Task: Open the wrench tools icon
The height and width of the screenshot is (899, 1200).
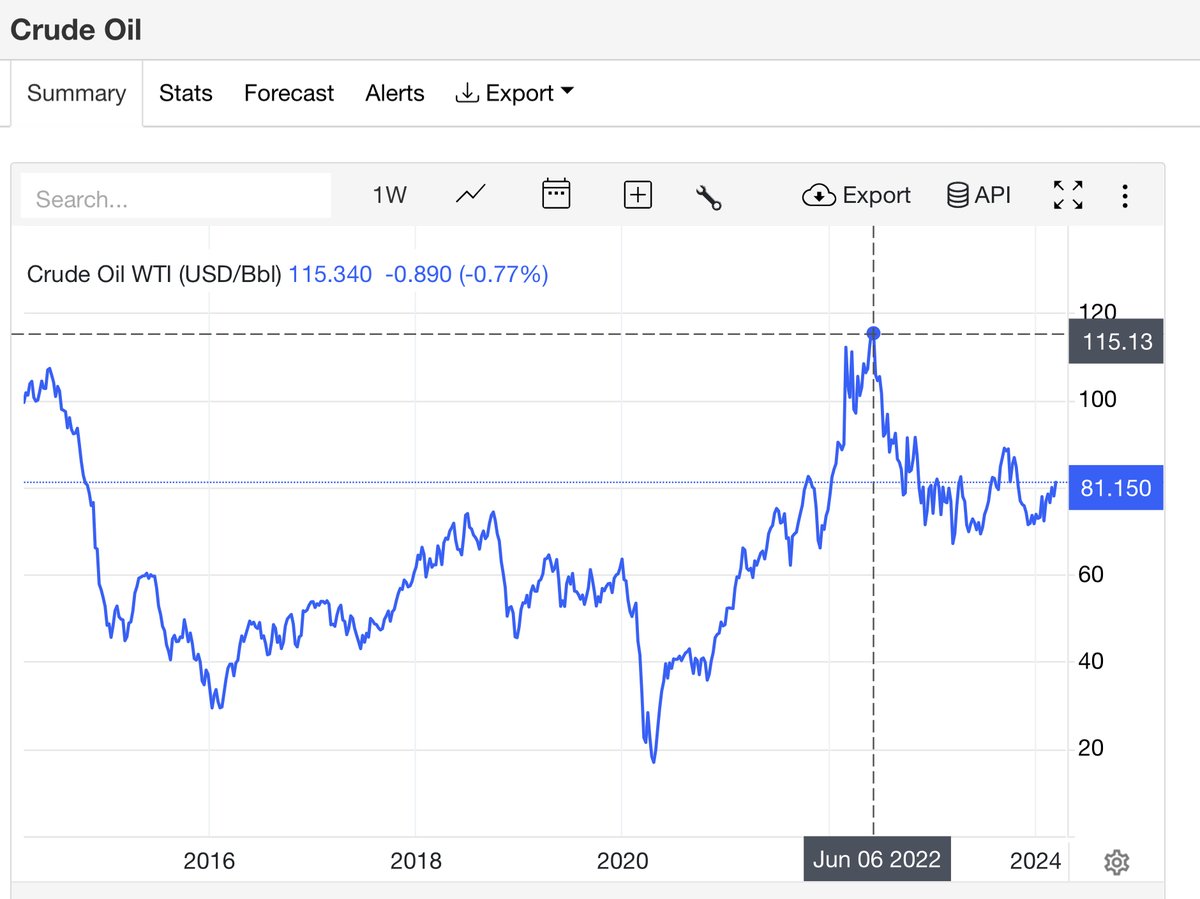Action: click(709, 197)
